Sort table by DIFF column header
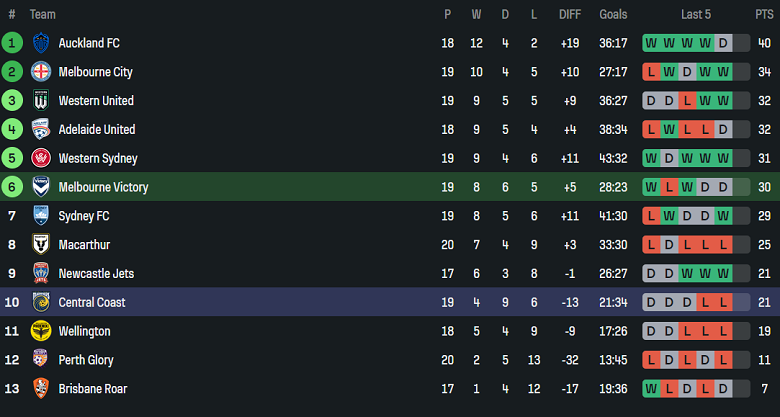The image size is (780, 417). (x=570, y=14)
